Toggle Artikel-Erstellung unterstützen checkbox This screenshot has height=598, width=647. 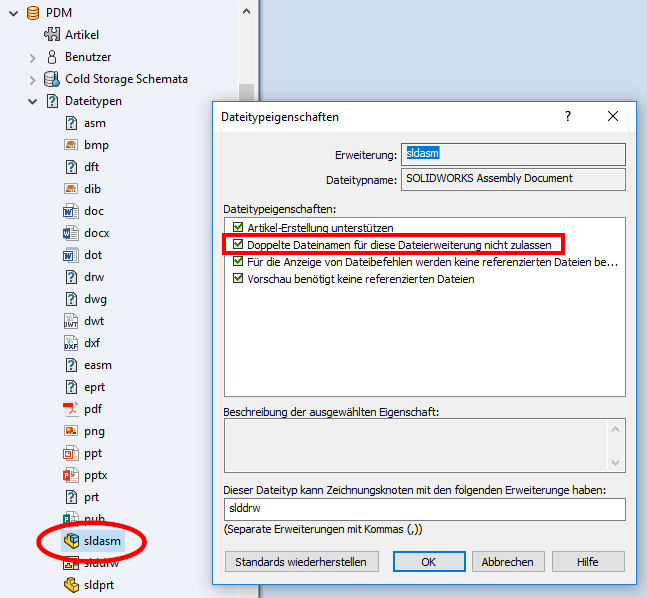(238, 228)
